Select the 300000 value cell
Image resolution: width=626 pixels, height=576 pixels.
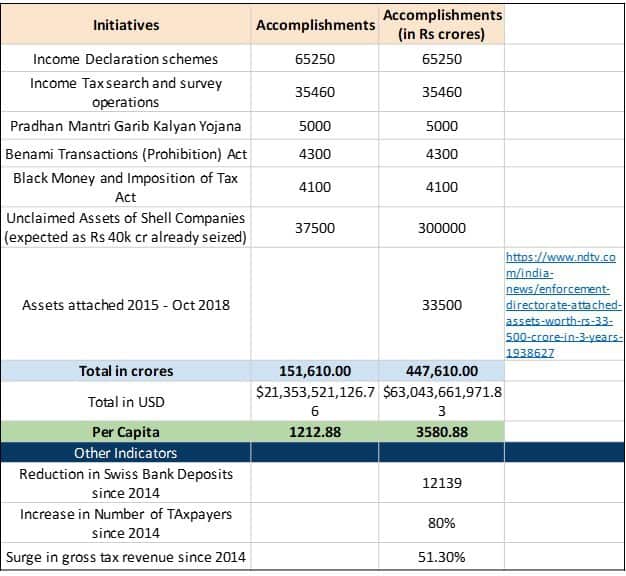click(442, 227)
